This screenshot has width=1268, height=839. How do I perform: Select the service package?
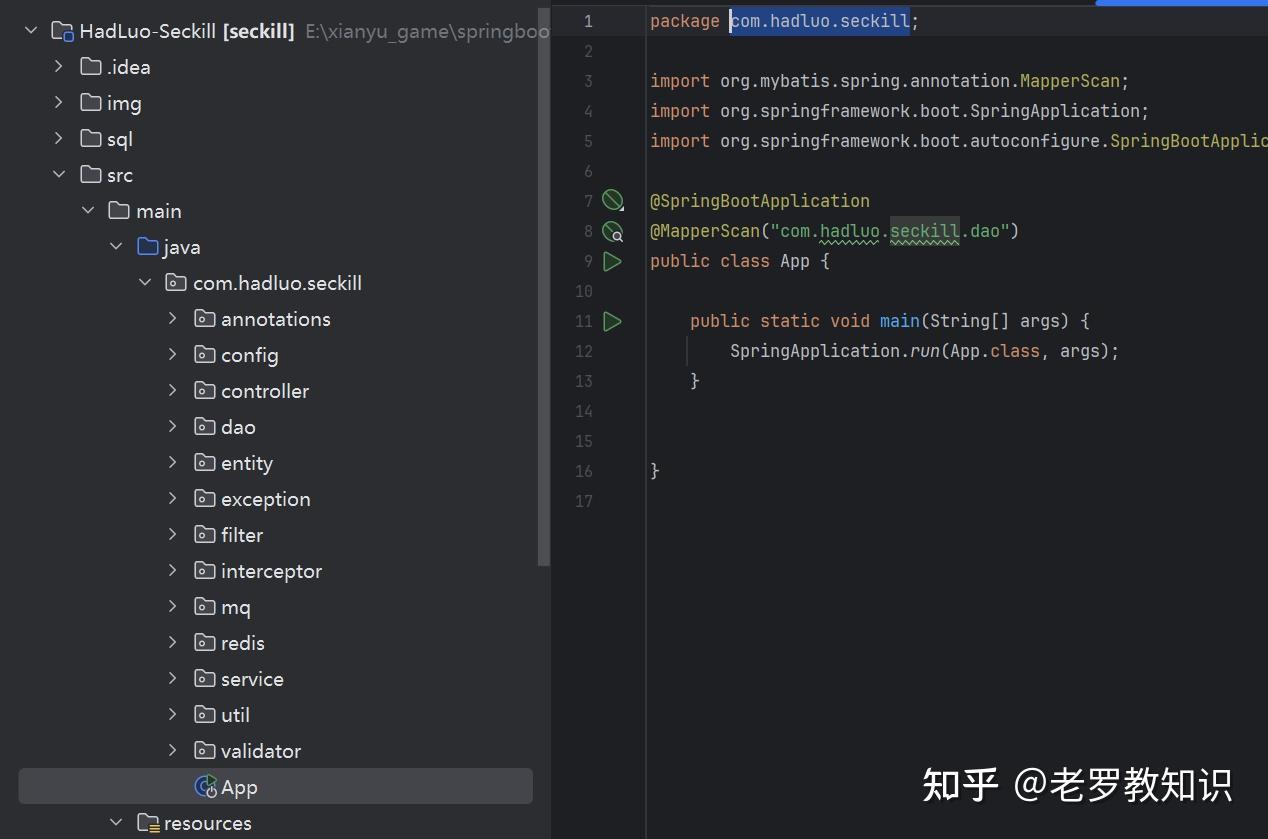252,679
